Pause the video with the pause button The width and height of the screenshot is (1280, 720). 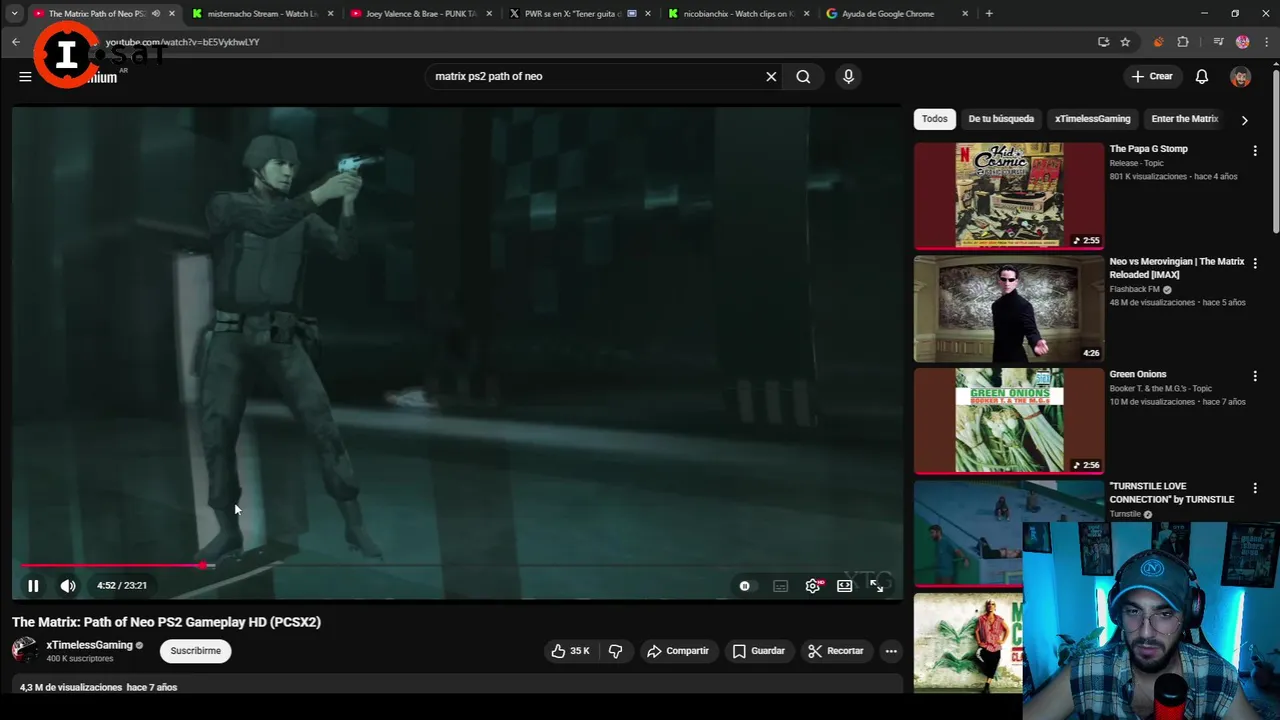33,586
